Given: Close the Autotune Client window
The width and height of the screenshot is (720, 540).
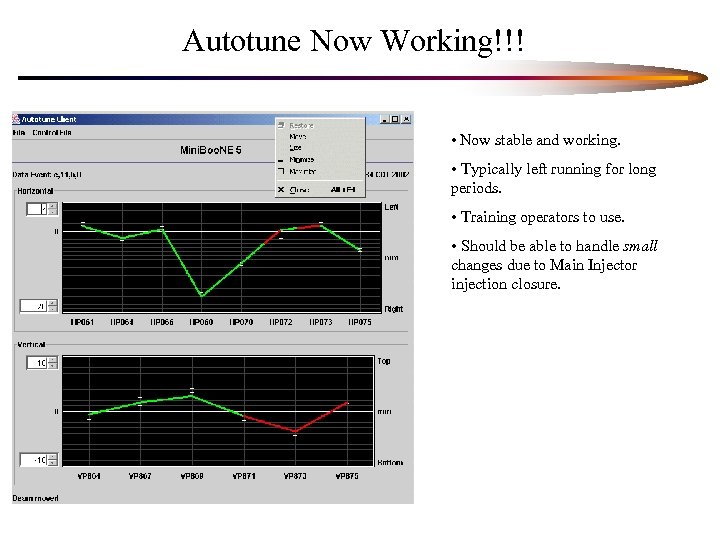Looking at the screenshot, I should tap(406, 119).
